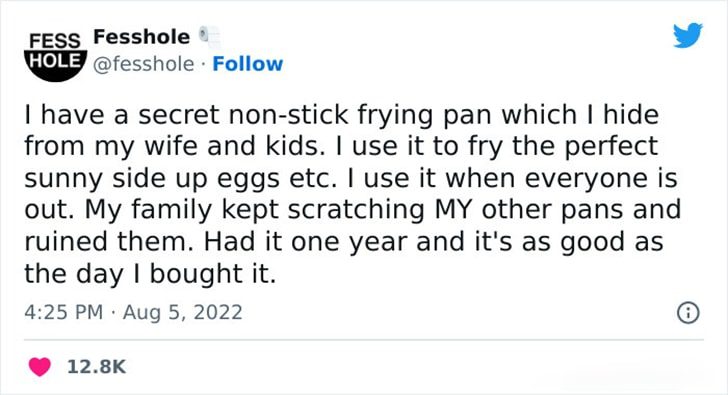The image size is (728, 395).
Task: Click the toilet paper emoji beside Fesshole
Action: [x=209, y=37]
